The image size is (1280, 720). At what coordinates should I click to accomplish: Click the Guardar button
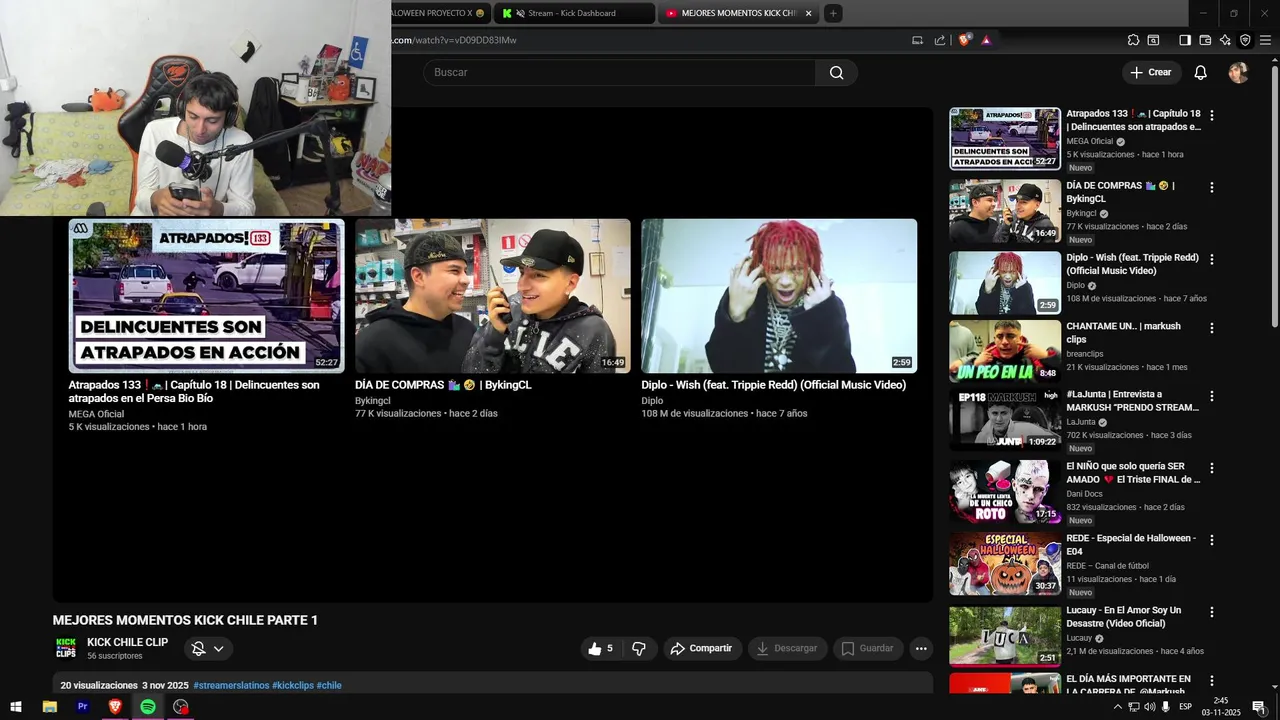click(x=867, y=648)
